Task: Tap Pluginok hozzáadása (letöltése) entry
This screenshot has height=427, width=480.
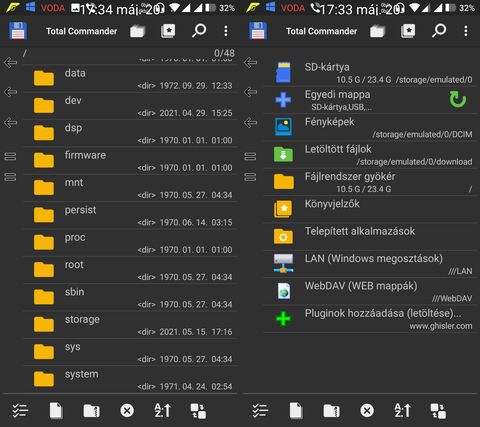Action: coord(370,319)
